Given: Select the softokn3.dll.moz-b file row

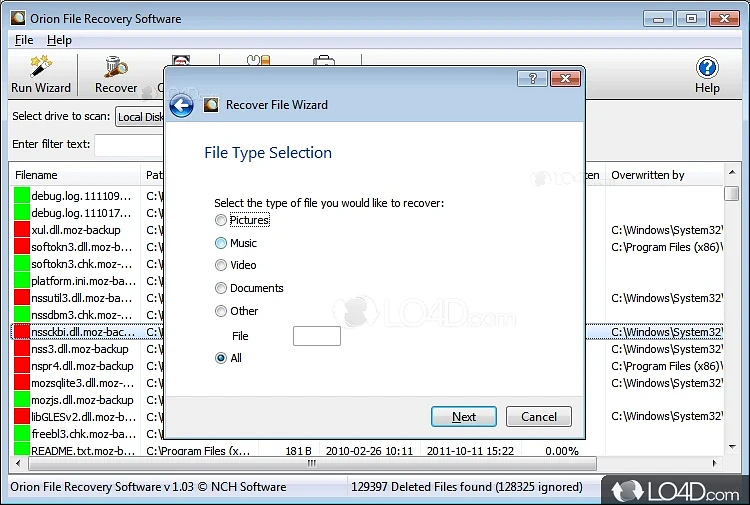Looking at the screenshot, I should click(83, 247).
